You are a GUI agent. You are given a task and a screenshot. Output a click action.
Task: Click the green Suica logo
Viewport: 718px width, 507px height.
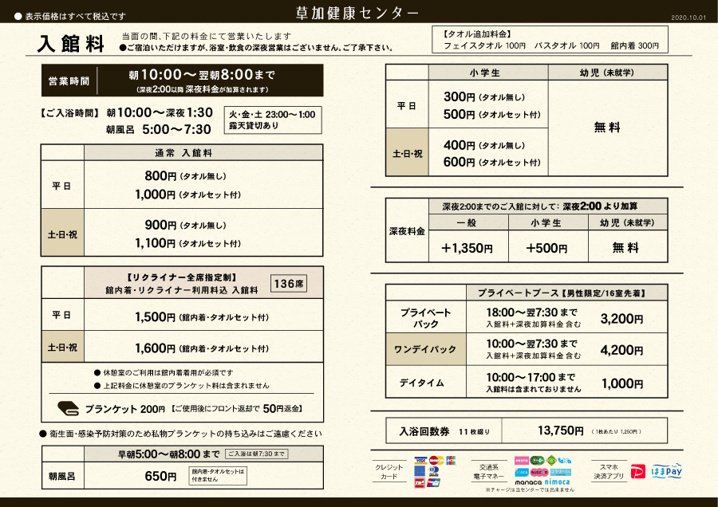pyautogui.click(x=537, y=460)
